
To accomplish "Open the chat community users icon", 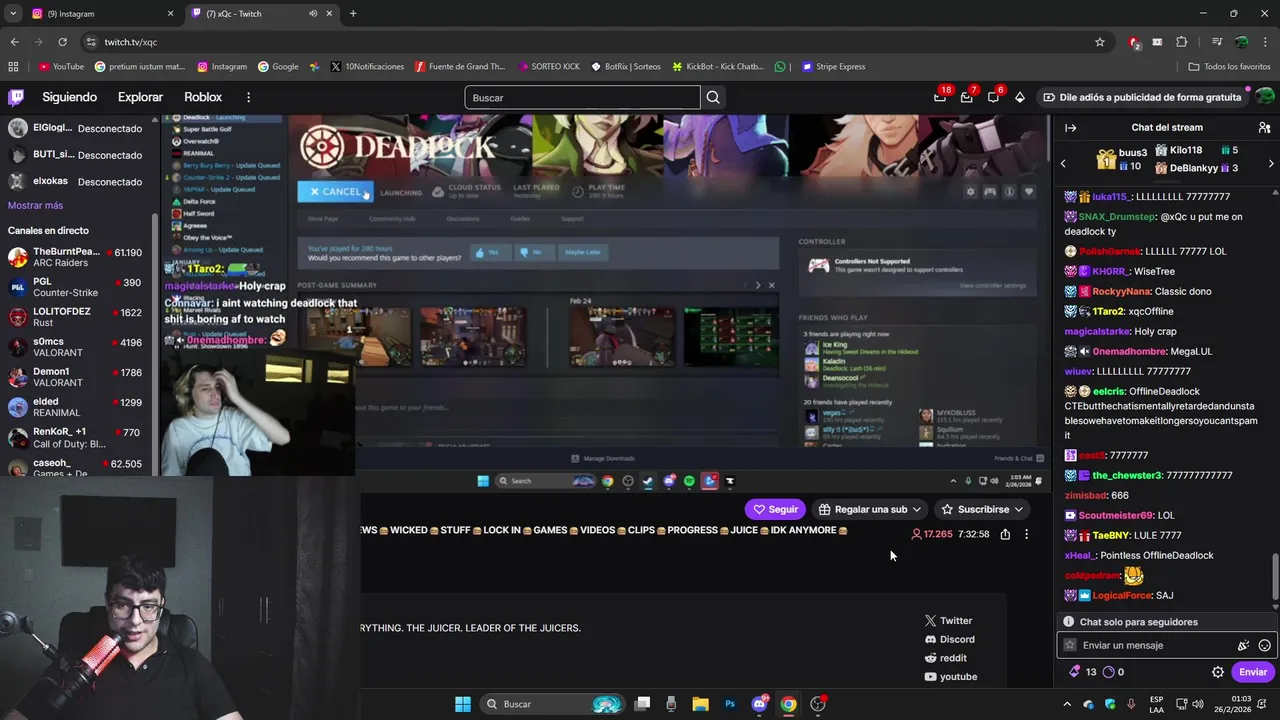I will [x=1264, y=127].
